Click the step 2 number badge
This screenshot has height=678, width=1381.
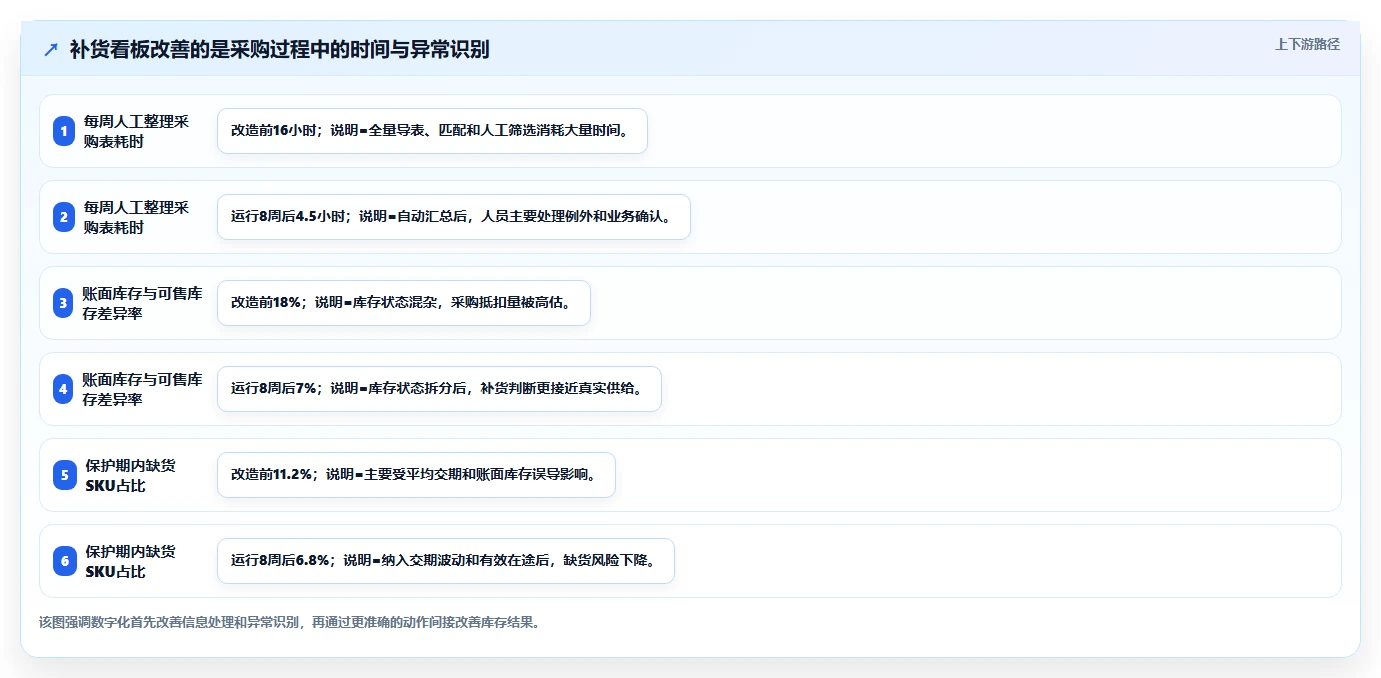click(x=64, y=217)
